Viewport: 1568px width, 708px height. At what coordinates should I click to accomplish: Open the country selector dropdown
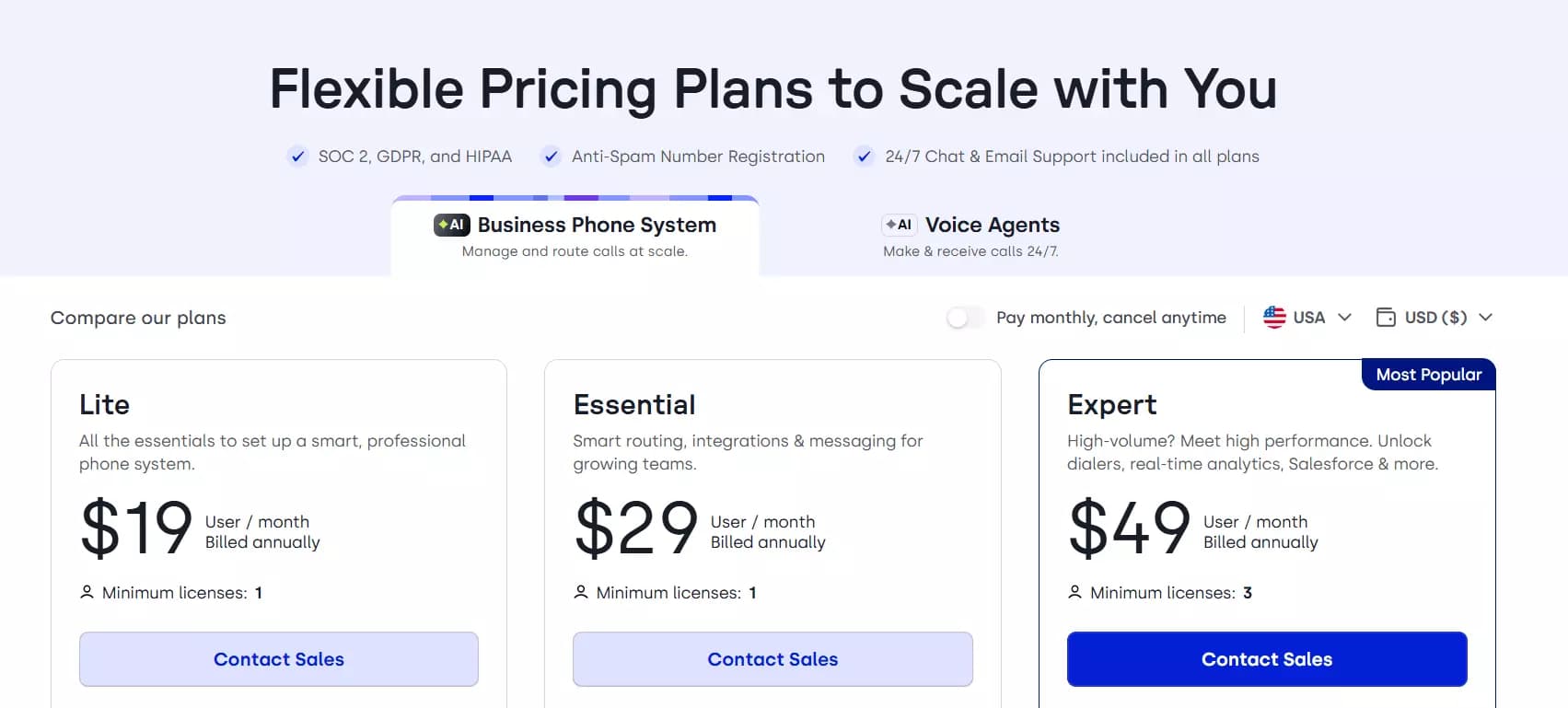point(1307,317)
